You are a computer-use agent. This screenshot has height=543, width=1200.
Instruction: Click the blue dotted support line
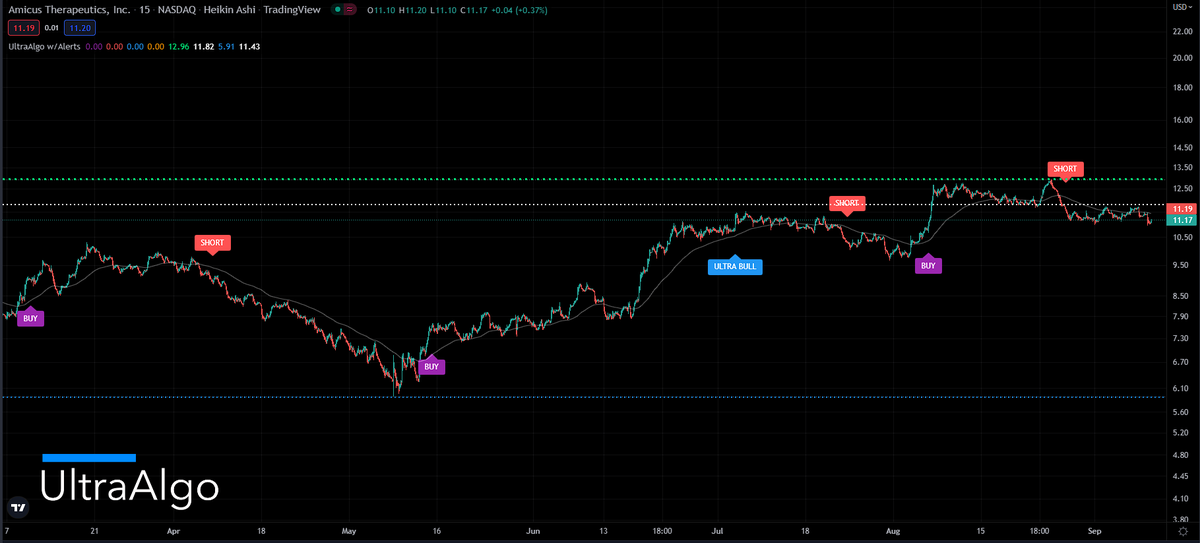[x=583, y=397]
